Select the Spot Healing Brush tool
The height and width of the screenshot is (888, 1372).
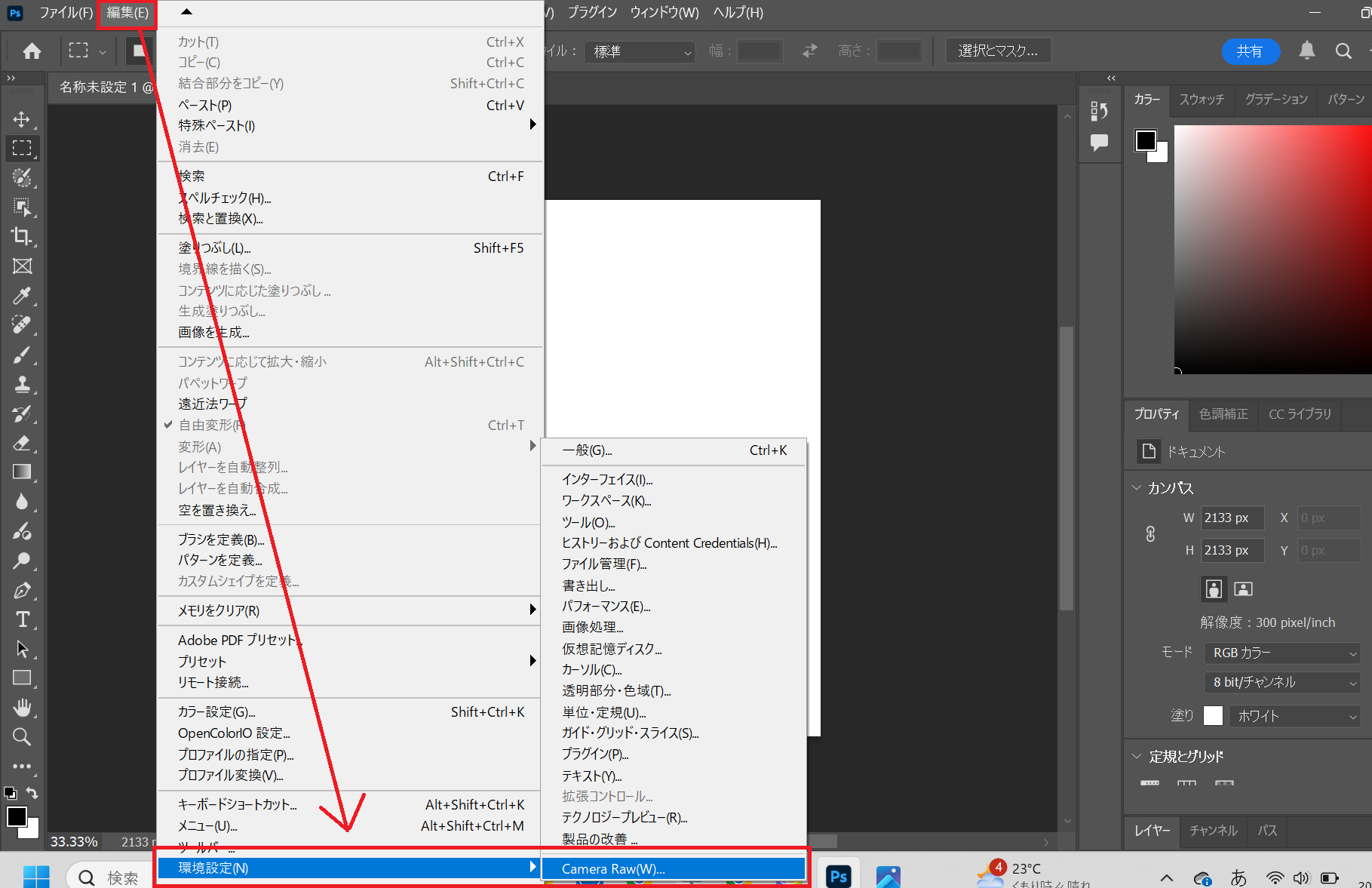click(22, 324)
